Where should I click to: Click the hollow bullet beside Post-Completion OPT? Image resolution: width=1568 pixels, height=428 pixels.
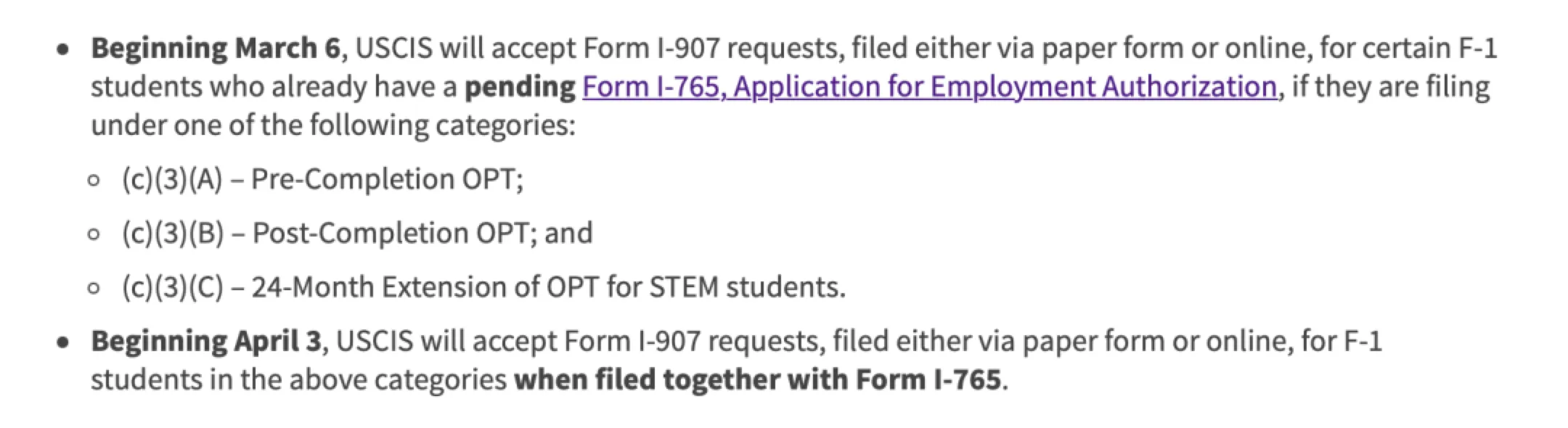tap(93, 234)
